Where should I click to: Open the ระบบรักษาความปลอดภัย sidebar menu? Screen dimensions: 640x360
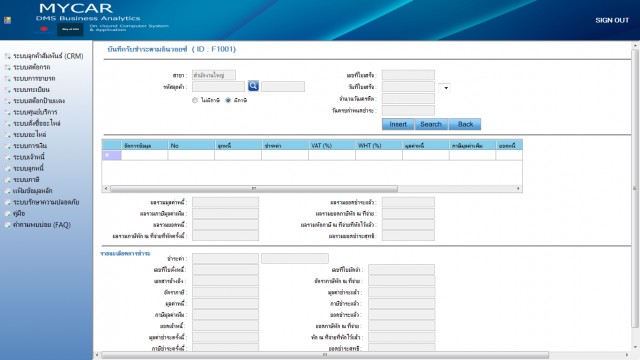tap(46, 202)
